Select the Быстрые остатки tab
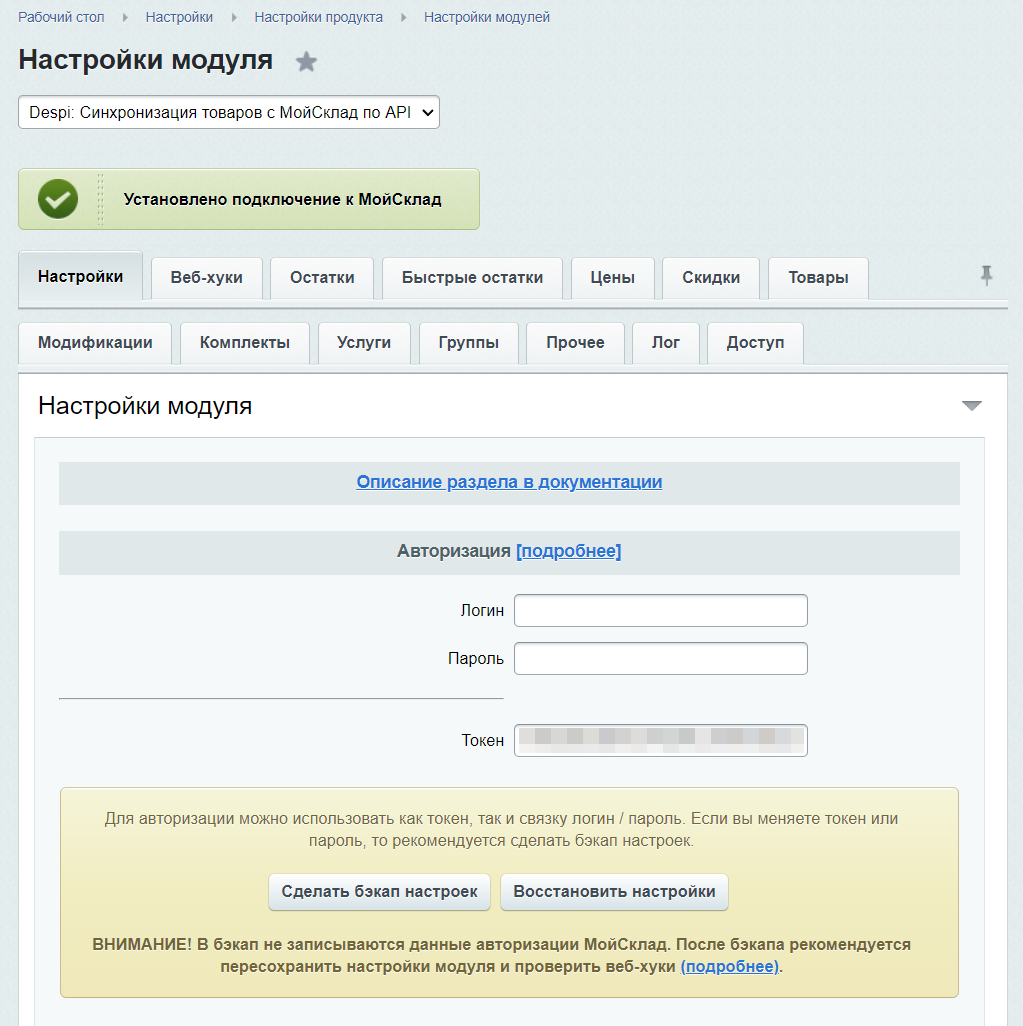1023x1026 pixels. coord(472,278)
